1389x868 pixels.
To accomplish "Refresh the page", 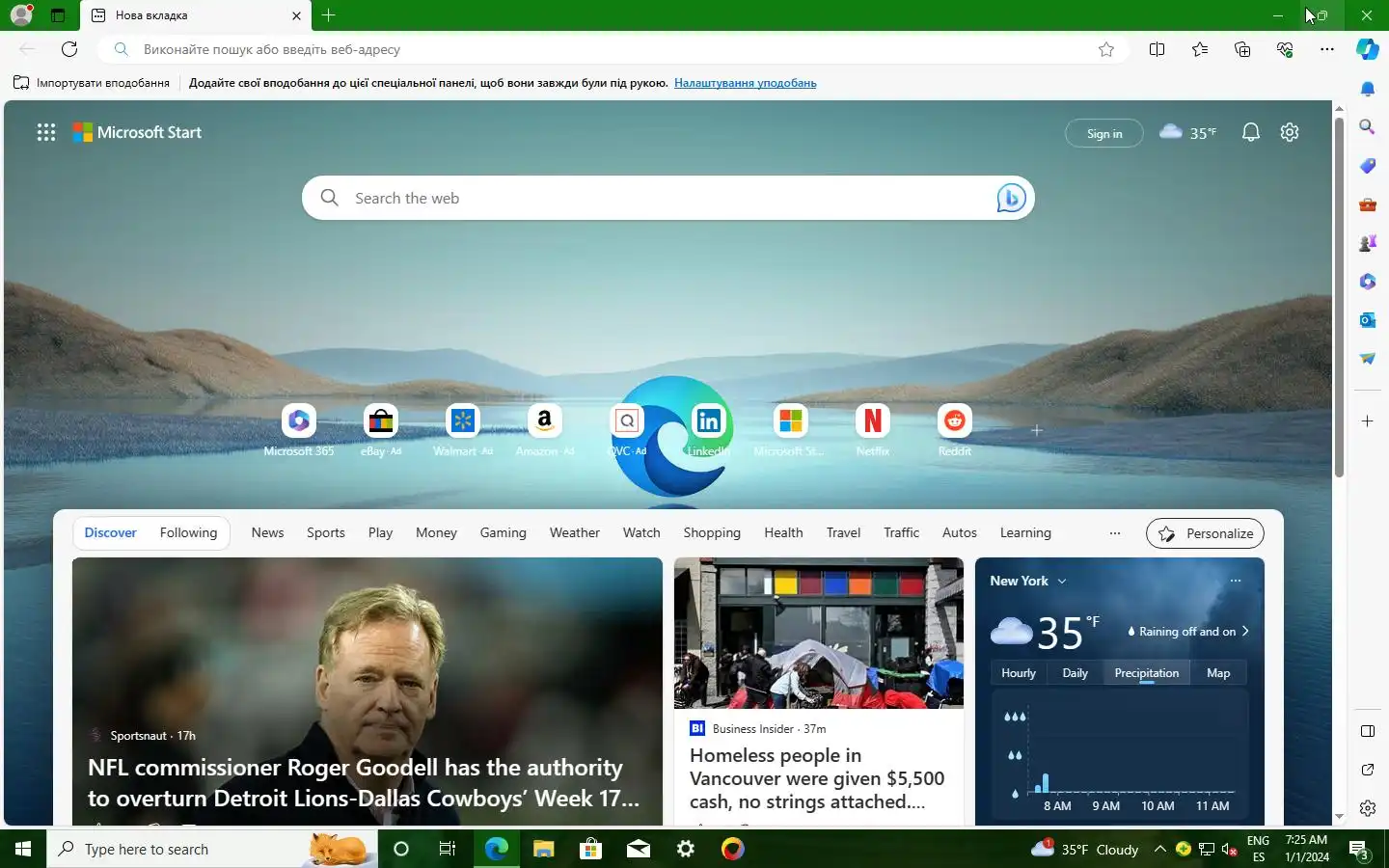I will coord(69,49).
